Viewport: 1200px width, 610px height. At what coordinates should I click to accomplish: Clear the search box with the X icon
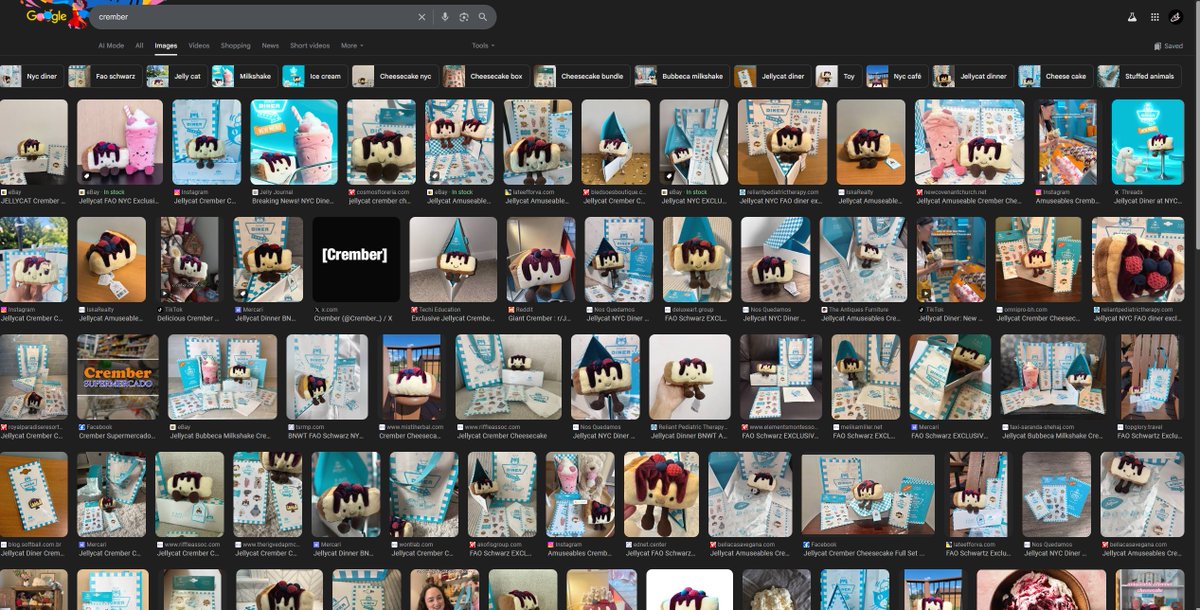point(421,17)
